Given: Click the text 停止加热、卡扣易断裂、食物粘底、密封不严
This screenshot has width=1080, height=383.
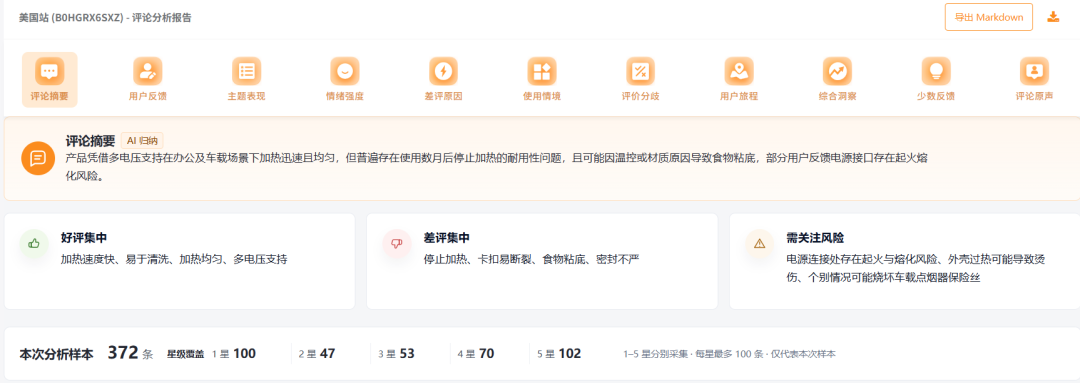Looking at the screenshot, I should point(532,260).
